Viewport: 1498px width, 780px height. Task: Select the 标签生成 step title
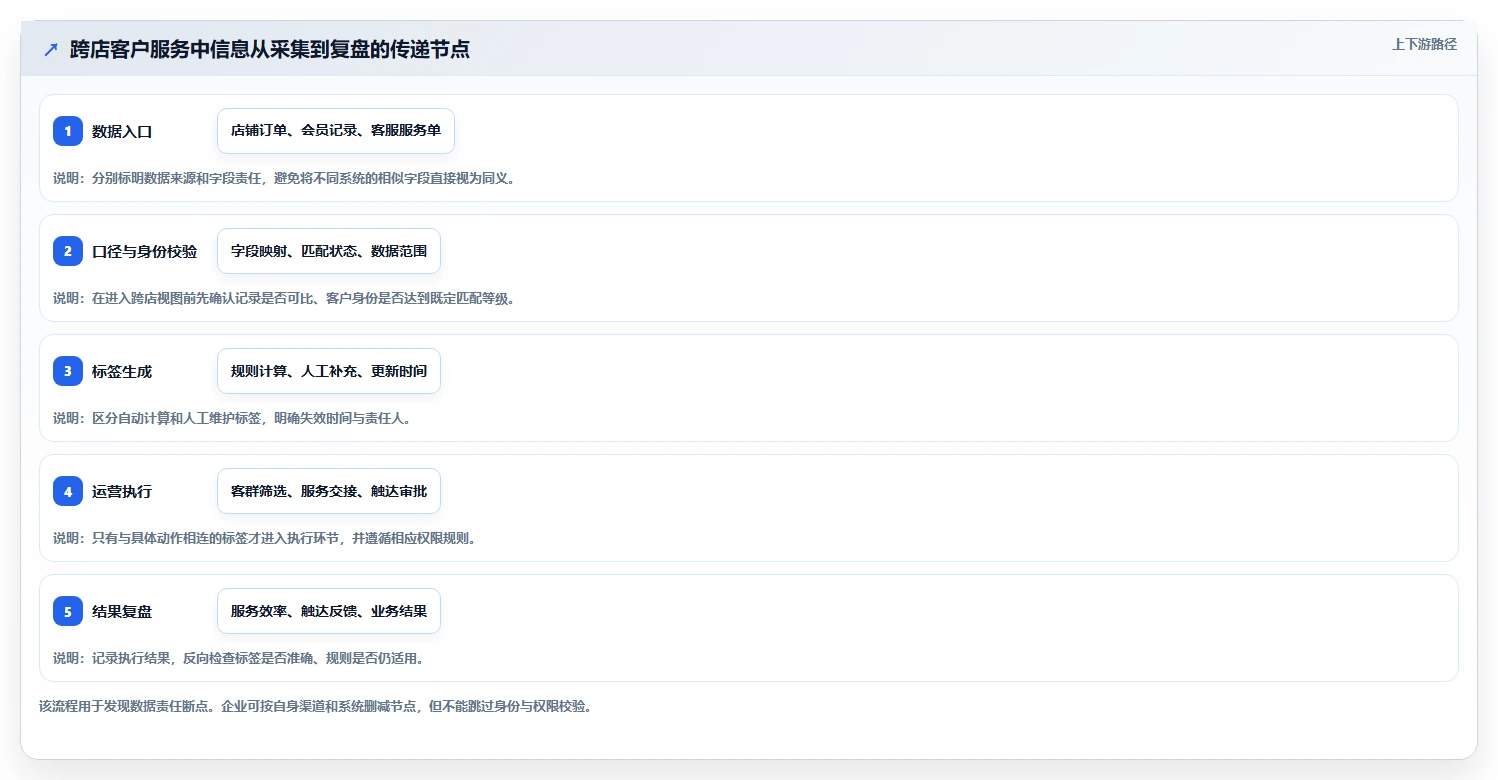point(122,371)
